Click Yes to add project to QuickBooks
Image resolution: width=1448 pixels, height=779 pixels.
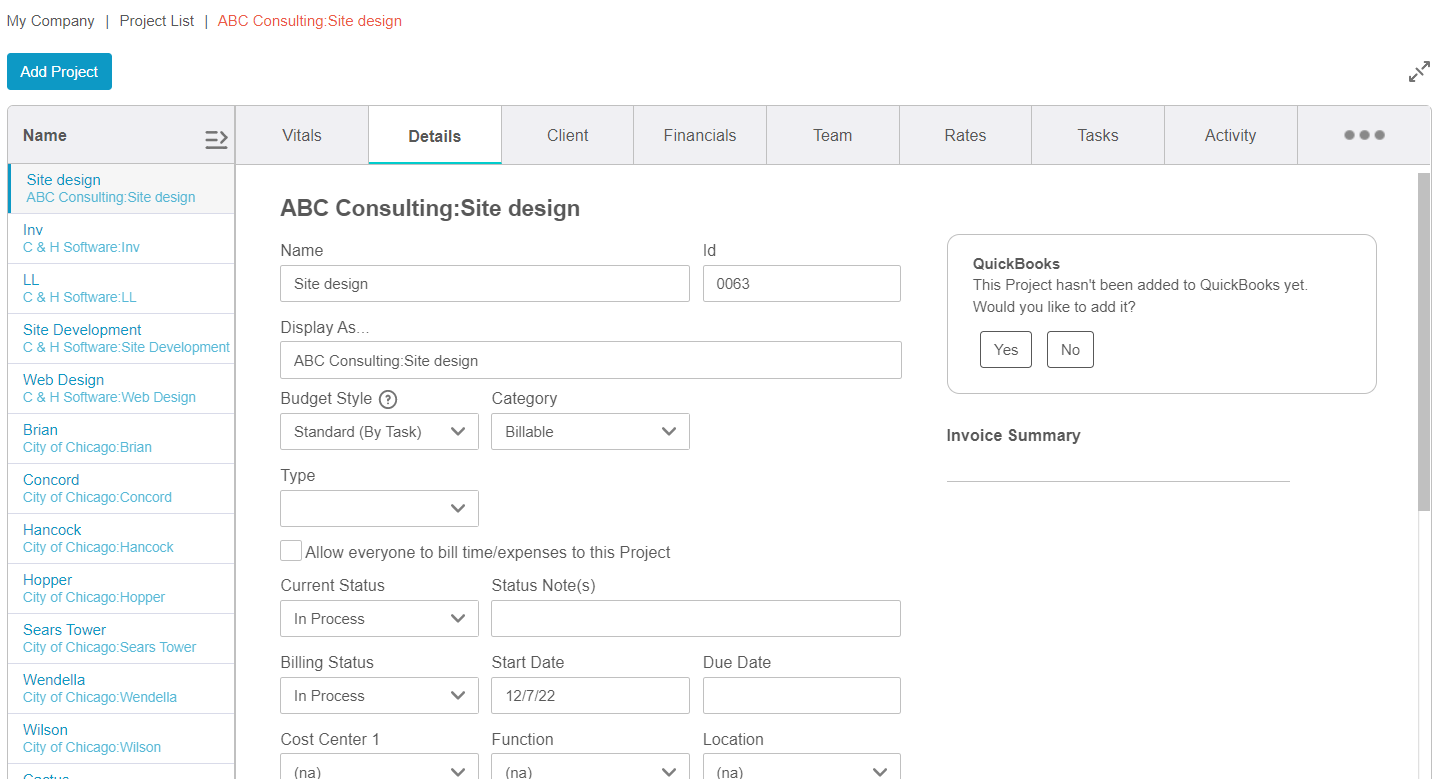pyautogui.click(x=1005, y=349)
